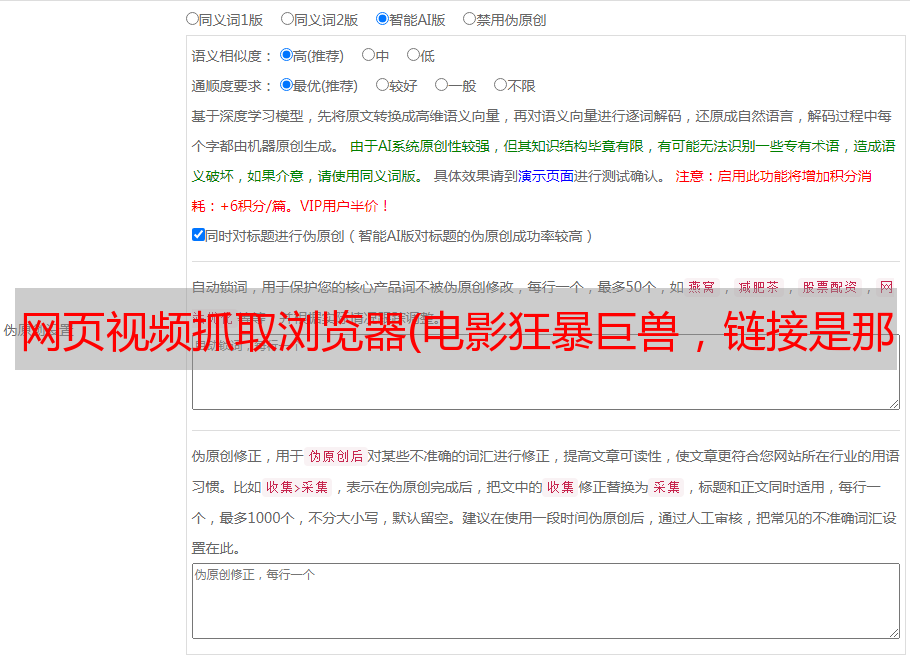The height and width of the screenshot is (658, 911).
Task: Select the 同义词2版 radio option
Action: pyautogui.click(x=287, y=19)
